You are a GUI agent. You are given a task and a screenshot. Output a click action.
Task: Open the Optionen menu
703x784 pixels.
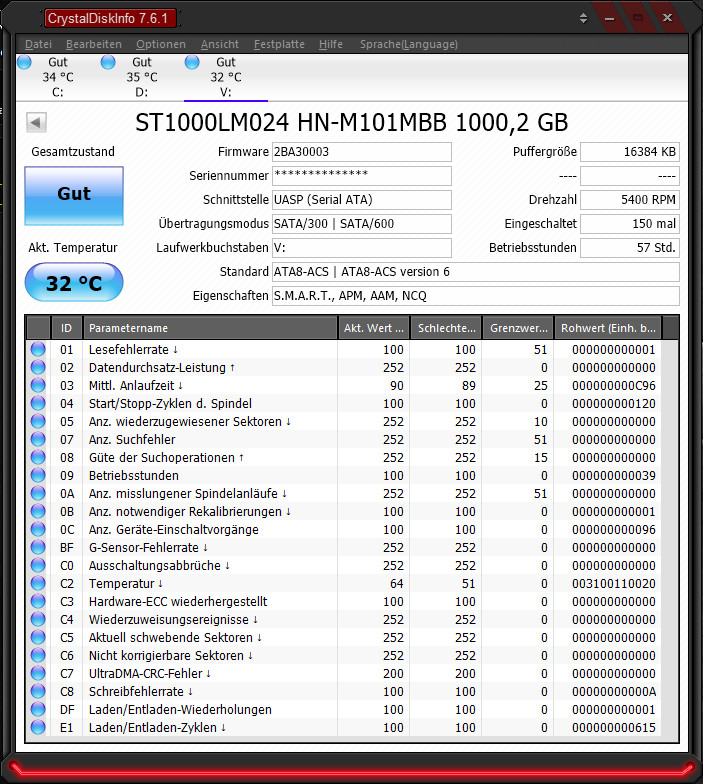161,44
